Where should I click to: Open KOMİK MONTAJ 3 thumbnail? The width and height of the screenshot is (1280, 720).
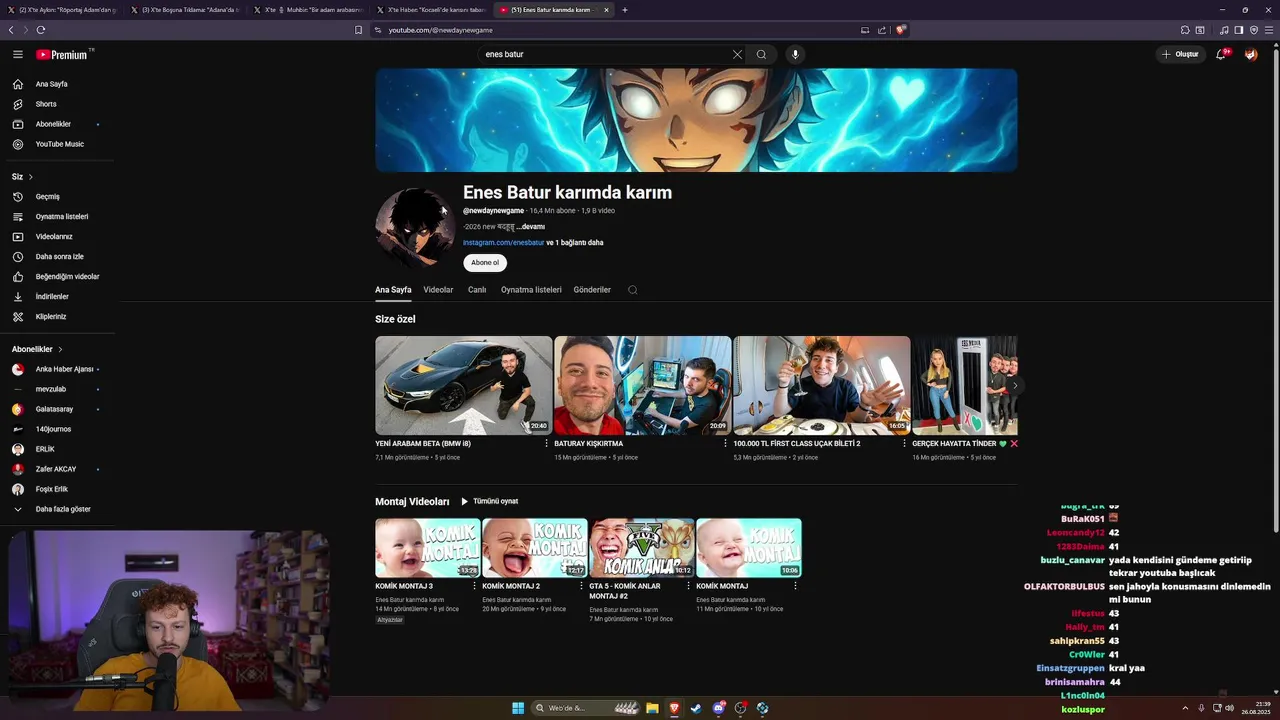[x=428, y=547]
